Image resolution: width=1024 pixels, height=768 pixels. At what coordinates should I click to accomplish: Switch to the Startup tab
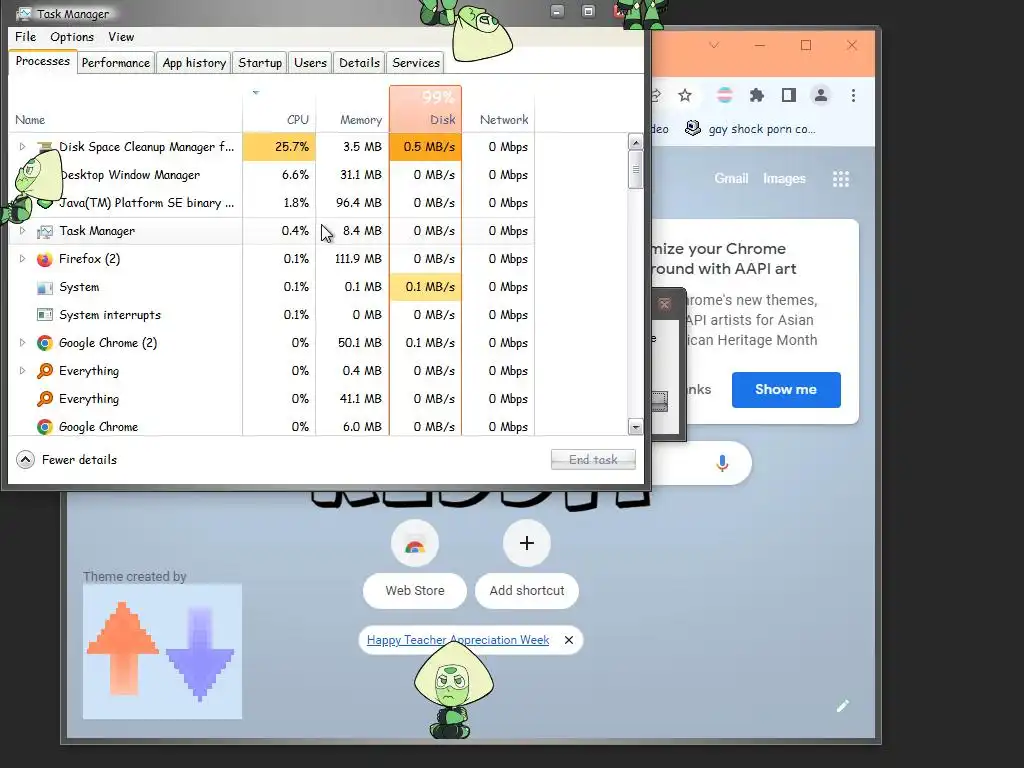pyautogui.click(x=260, y=63)
